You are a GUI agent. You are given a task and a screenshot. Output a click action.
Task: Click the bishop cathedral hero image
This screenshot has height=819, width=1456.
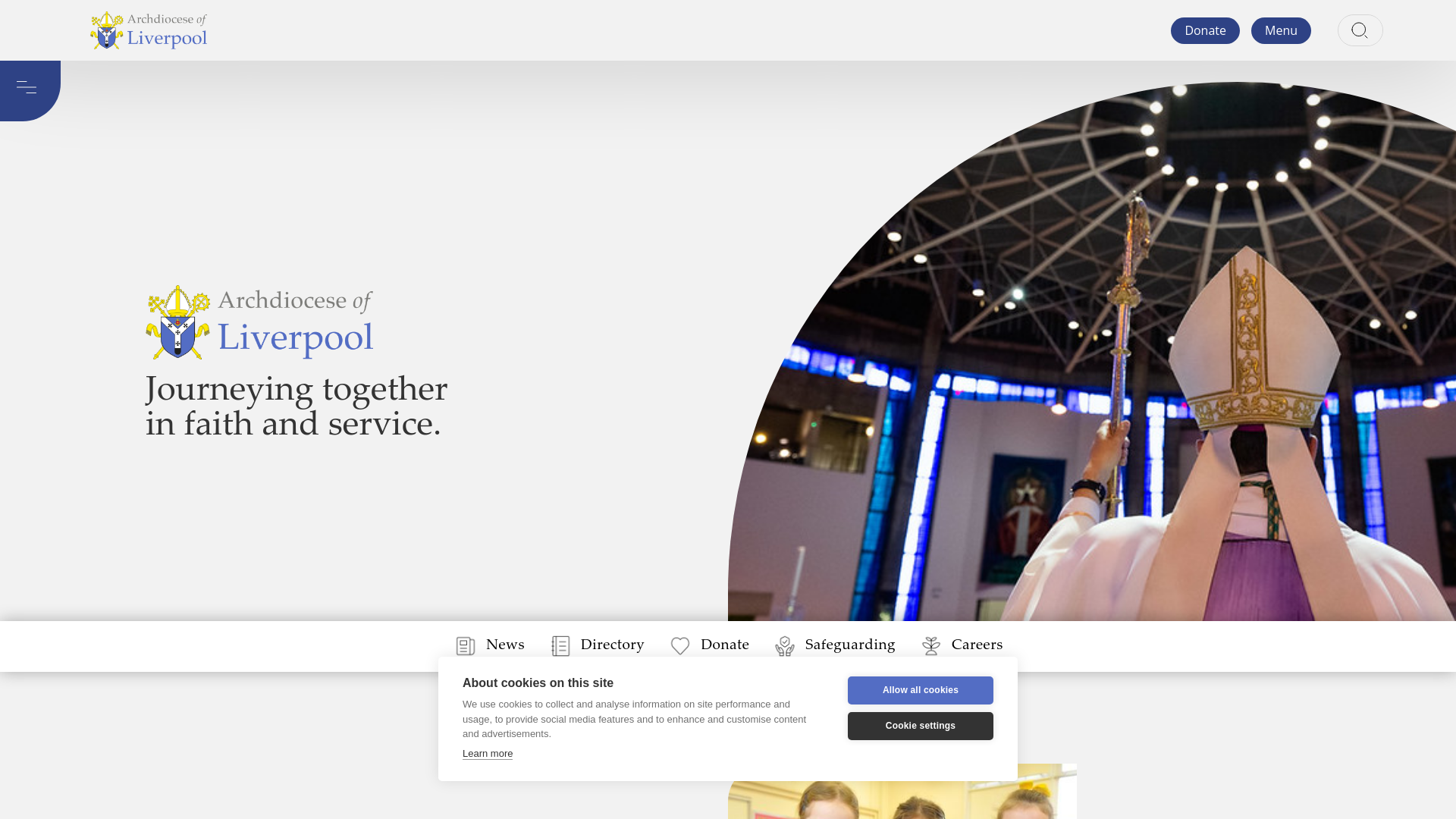(x=1092, y=352)
